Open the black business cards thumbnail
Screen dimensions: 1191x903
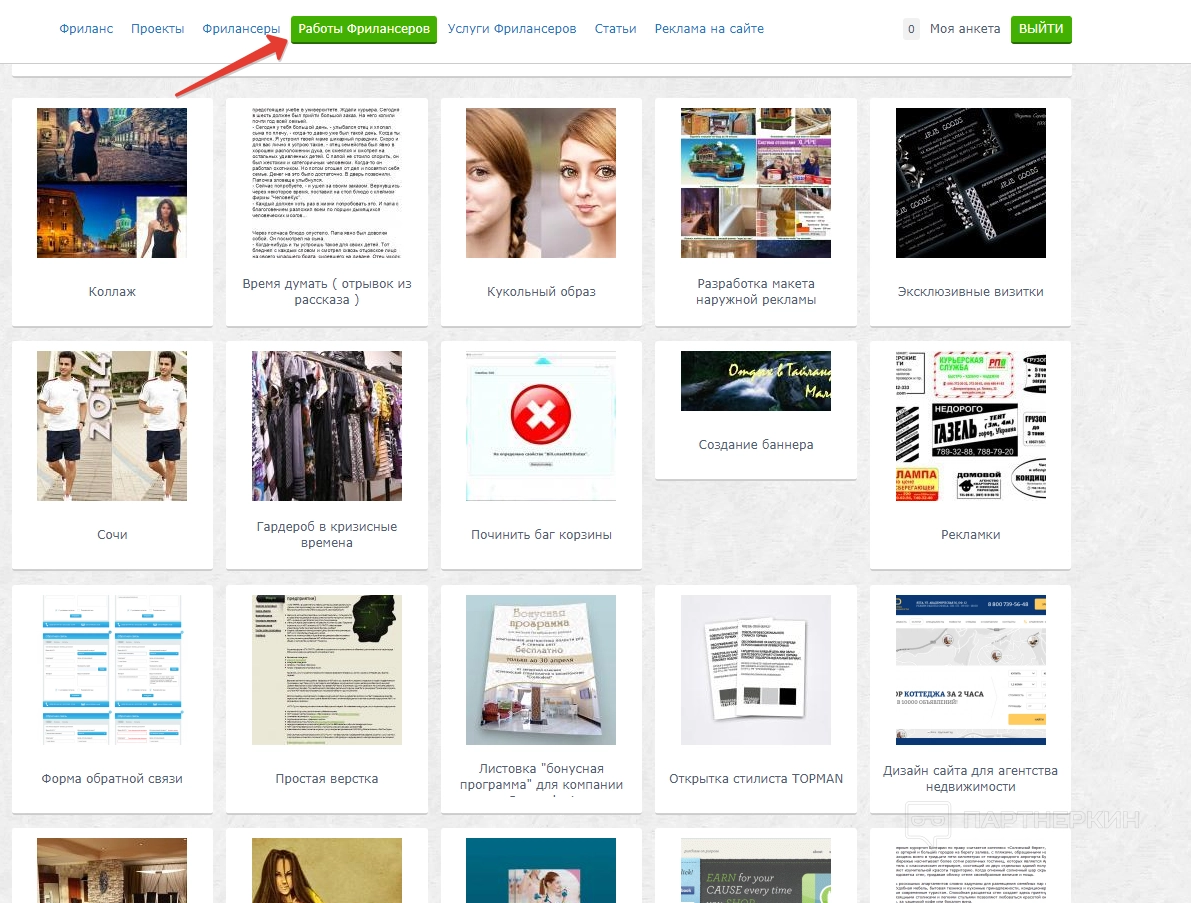(971, 182)
